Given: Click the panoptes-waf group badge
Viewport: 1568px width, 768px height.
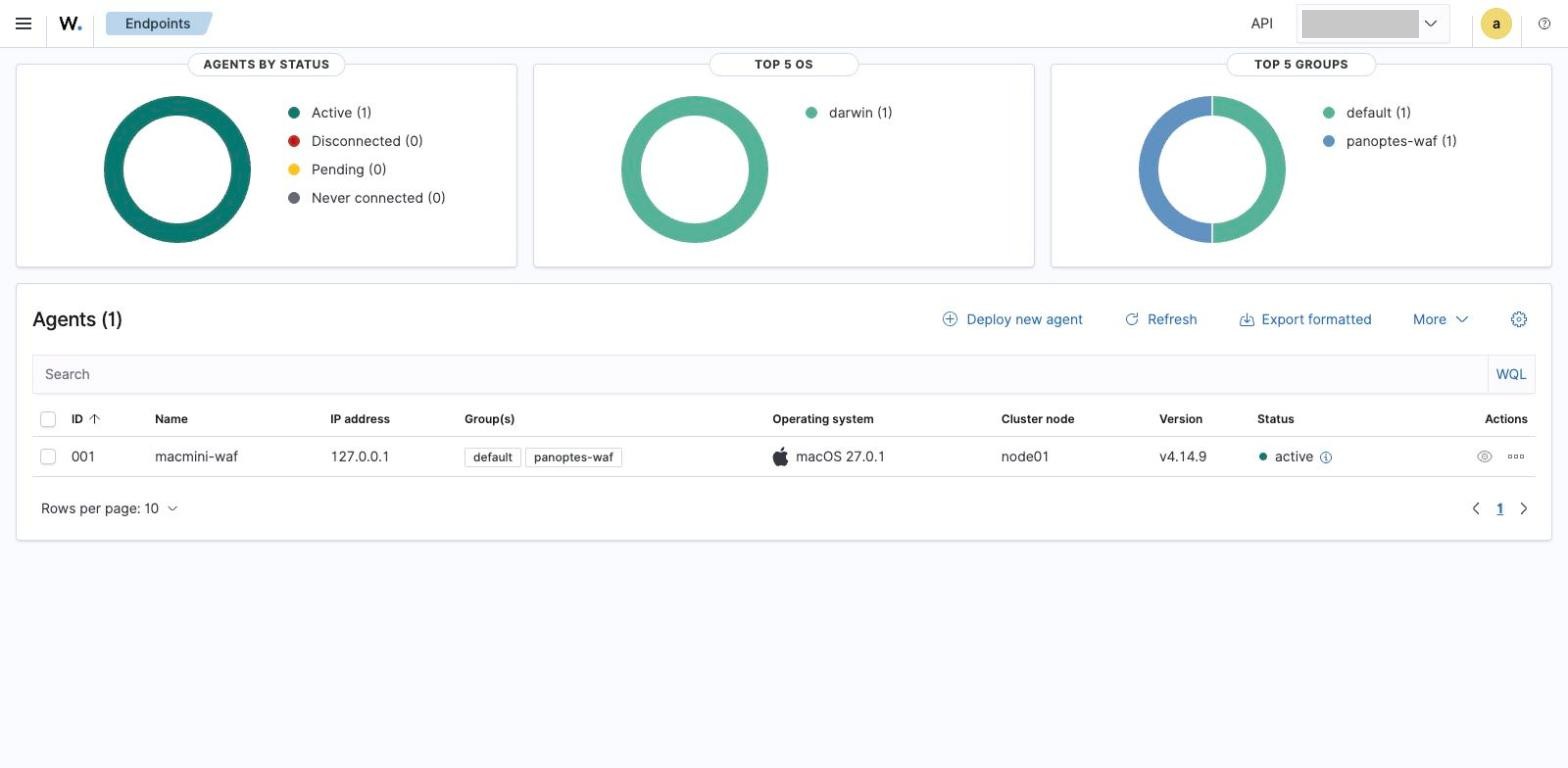Looking at the screenshot, I should point(573,457).
